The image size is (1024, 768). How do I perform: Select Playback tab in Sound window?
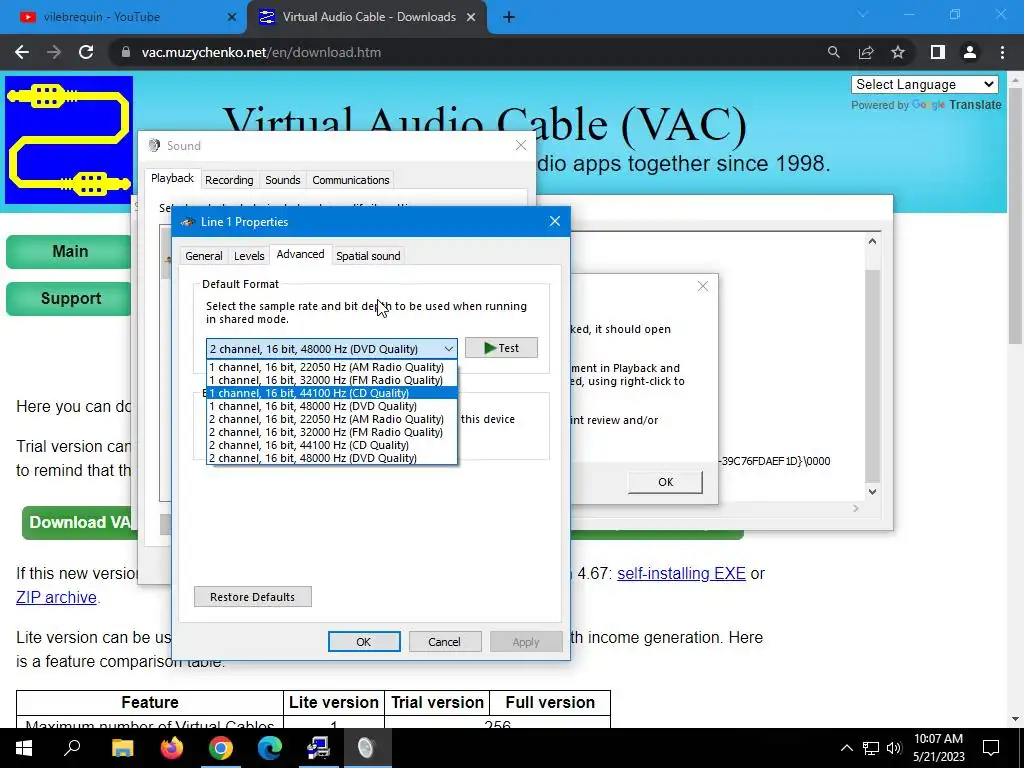tap(172, 178)
